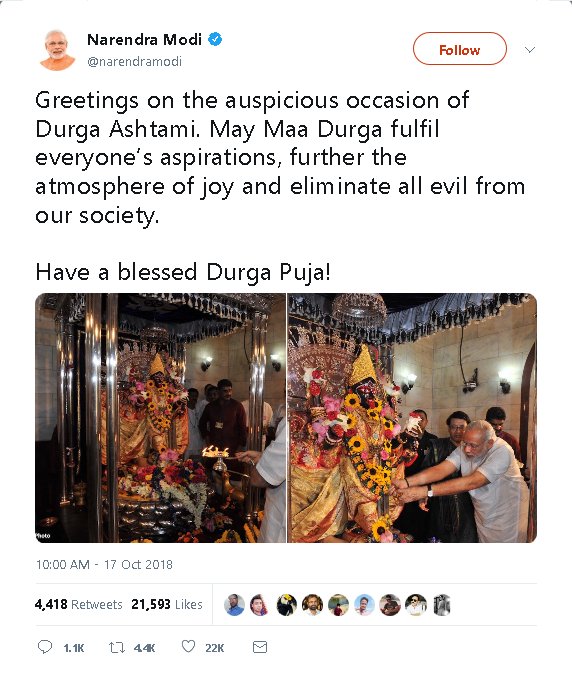
Task: Click the third liker's avatar with bird
Action: 287,605
